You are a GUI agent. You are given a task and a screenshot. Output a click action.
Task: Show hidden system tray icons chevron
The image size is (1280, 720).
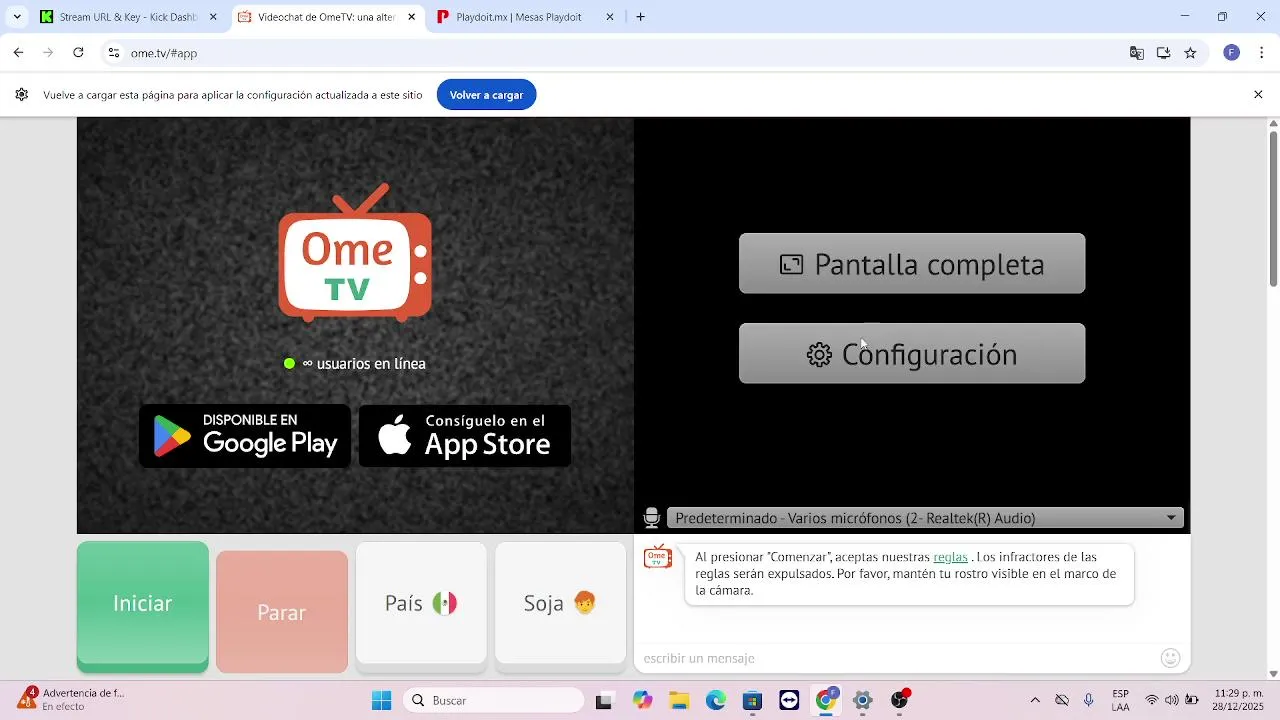[1035, 701]
